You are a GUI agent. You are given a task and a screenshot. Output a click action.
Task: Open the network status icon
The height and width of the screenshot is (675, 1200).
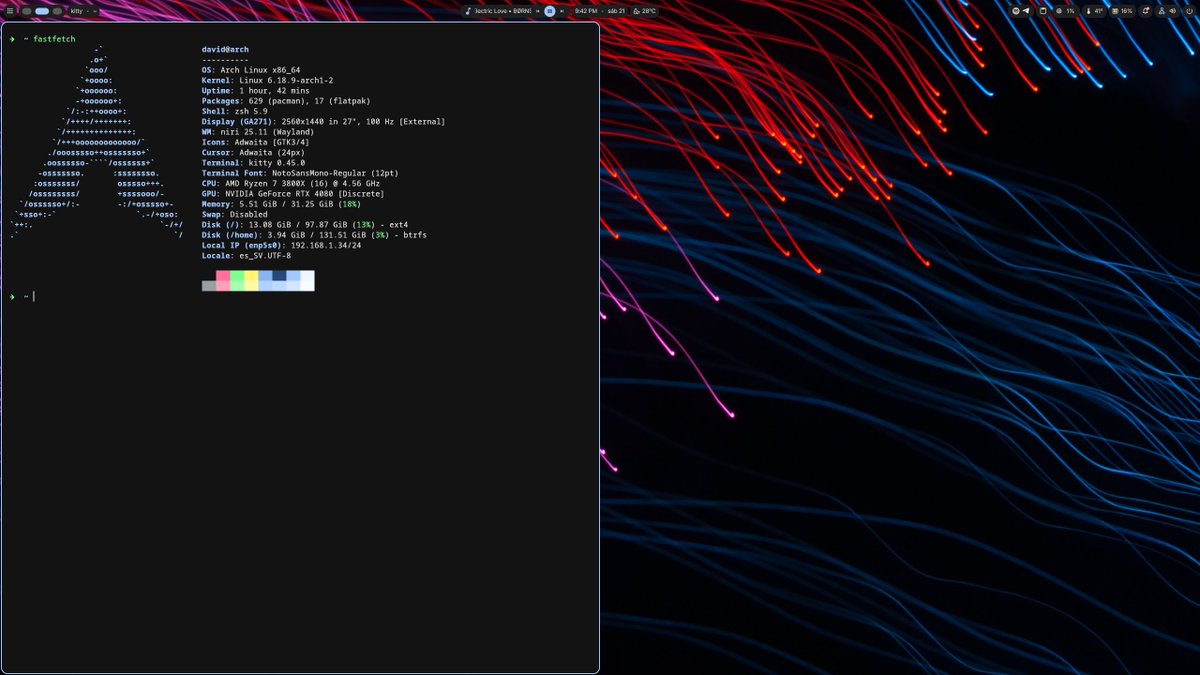1161,11
